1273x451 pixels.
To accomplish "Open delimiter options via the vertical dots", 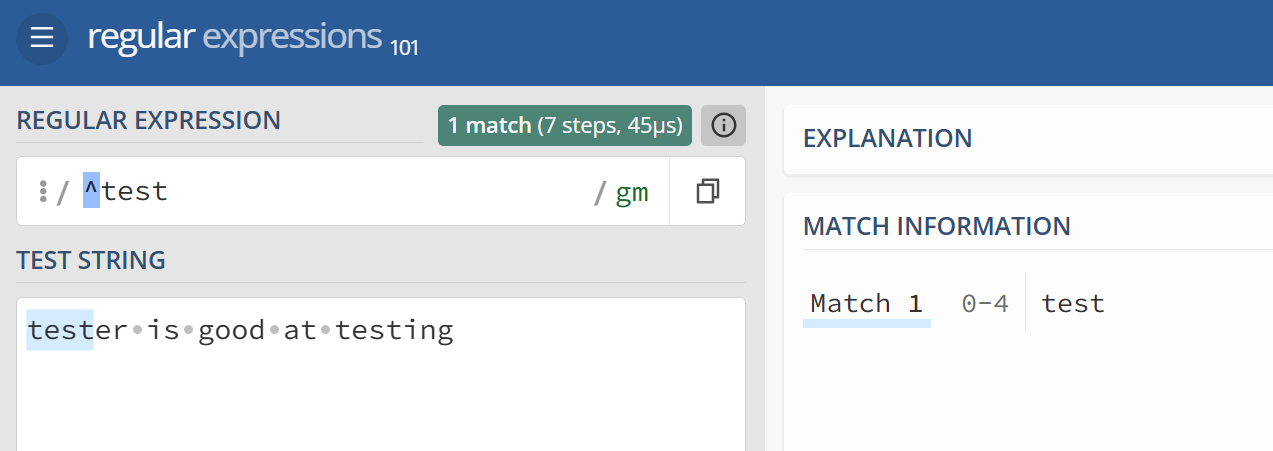I will tap(42, 191).
